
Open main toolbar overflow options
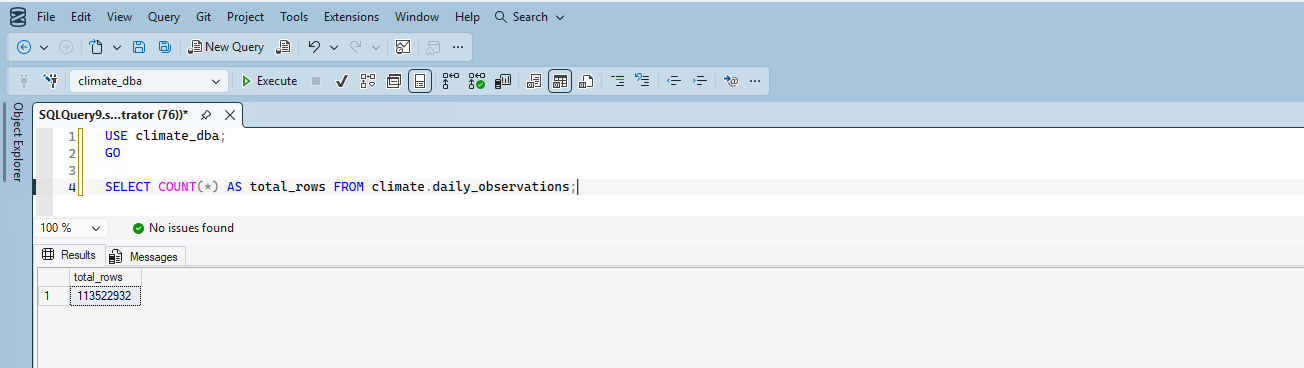[x=458, y=47]
